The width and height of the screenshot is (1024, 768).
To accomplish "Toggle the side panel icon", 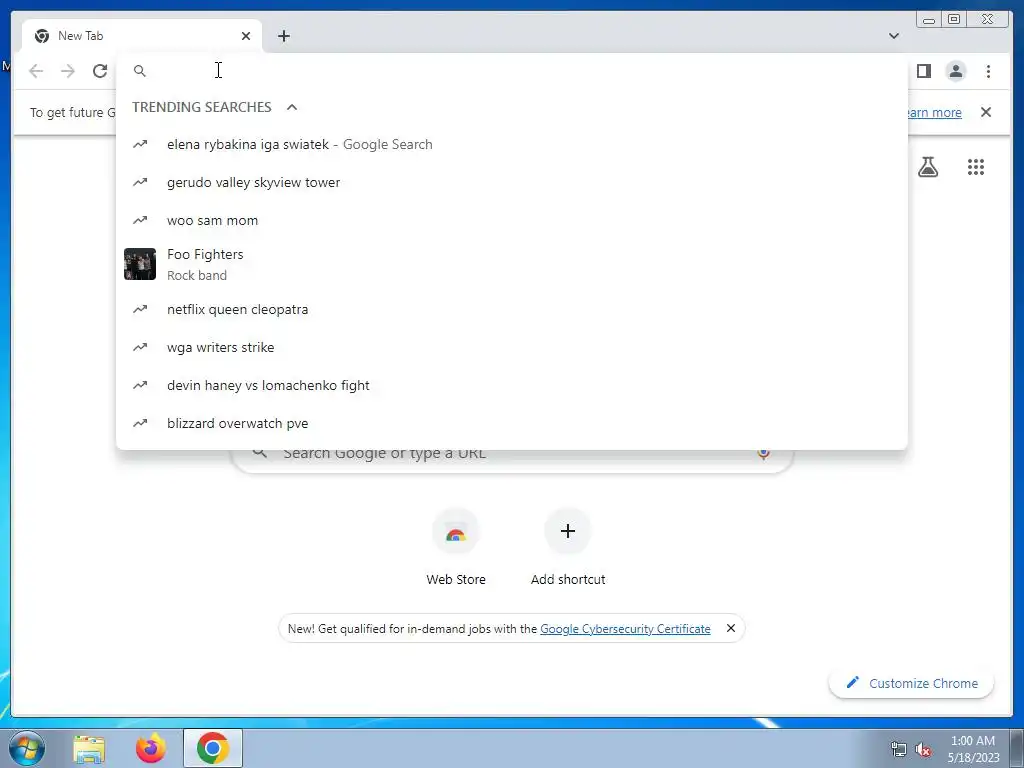I will click(923, 71).
